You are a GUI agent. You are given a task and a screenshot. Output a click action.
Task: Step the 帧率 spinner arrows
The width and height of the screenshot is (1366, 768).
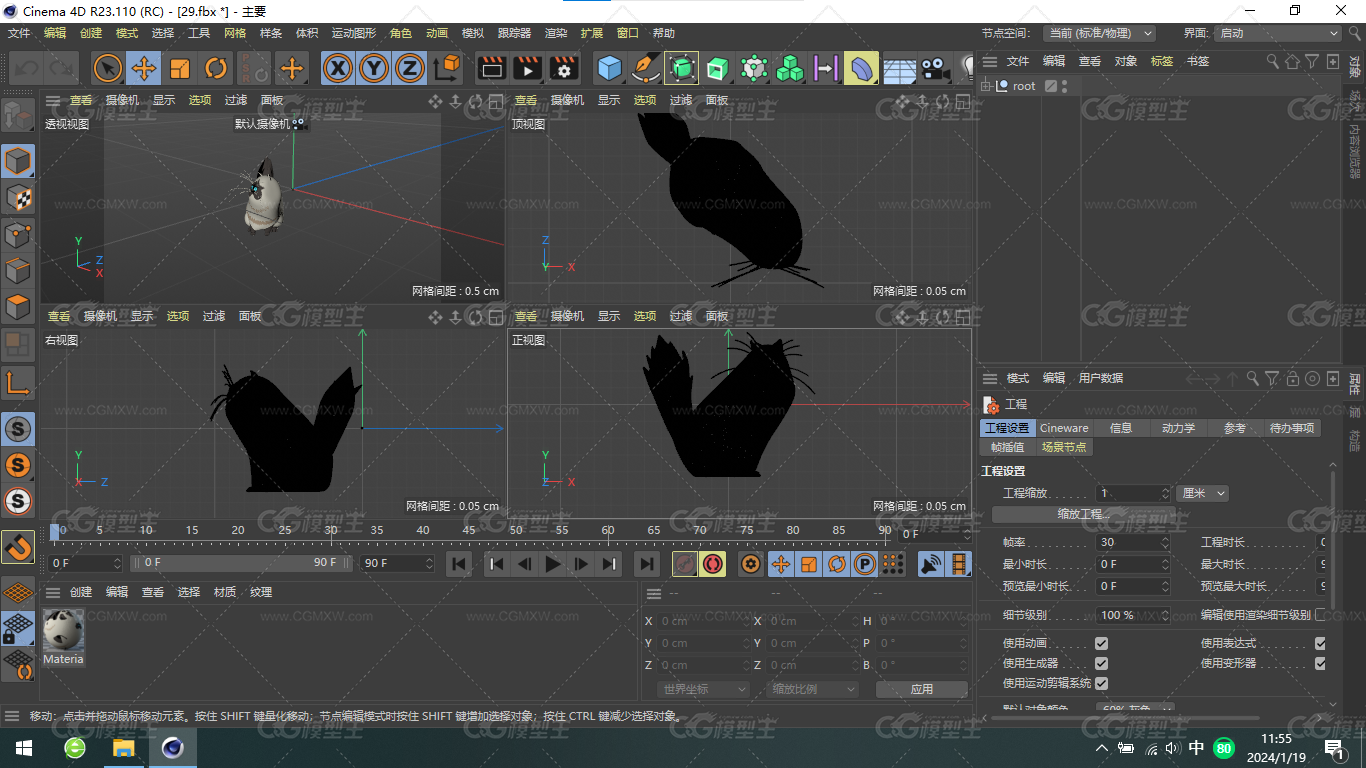[1165, 542]
